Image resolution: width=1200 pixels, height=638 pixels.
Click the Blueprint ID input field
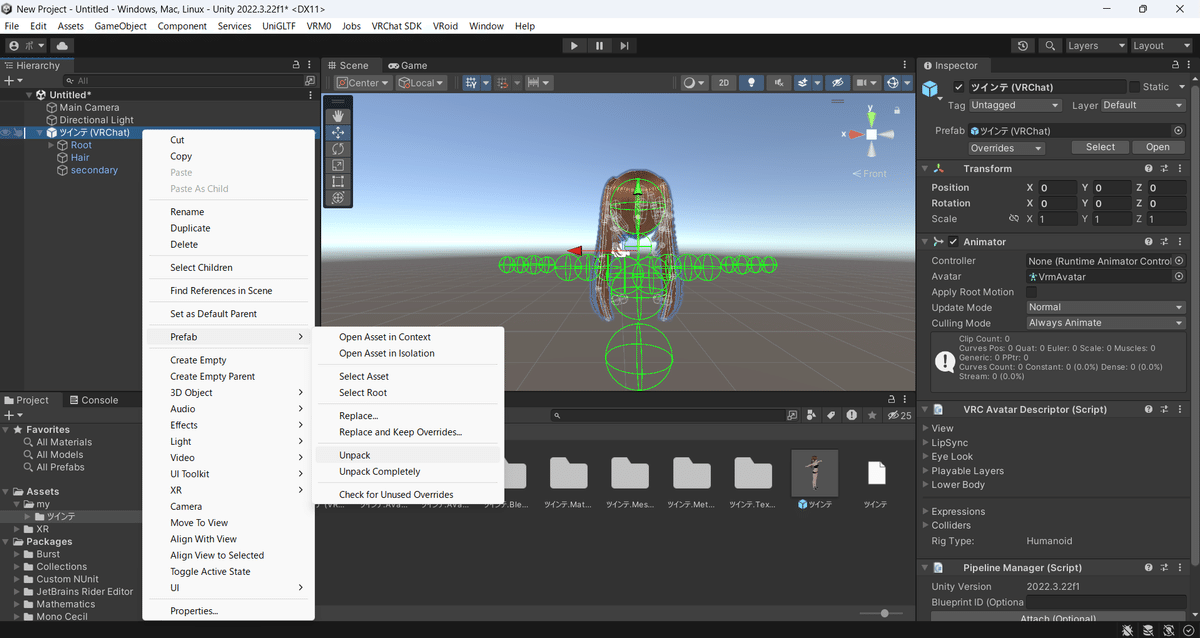[1107, 602]
